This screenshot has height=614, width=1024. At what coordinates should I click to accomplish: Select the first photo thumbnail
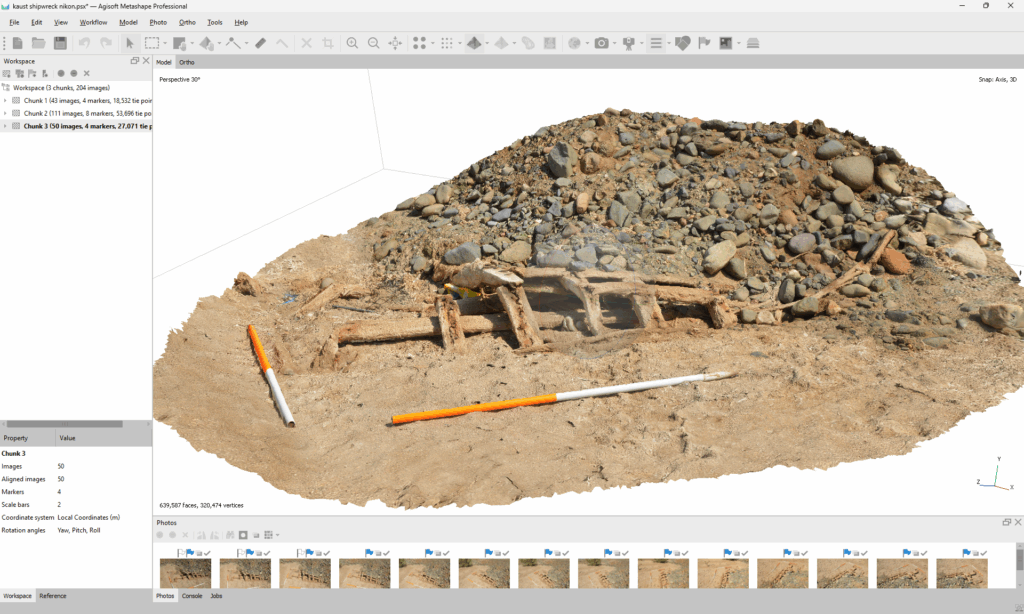click(186, 573)
